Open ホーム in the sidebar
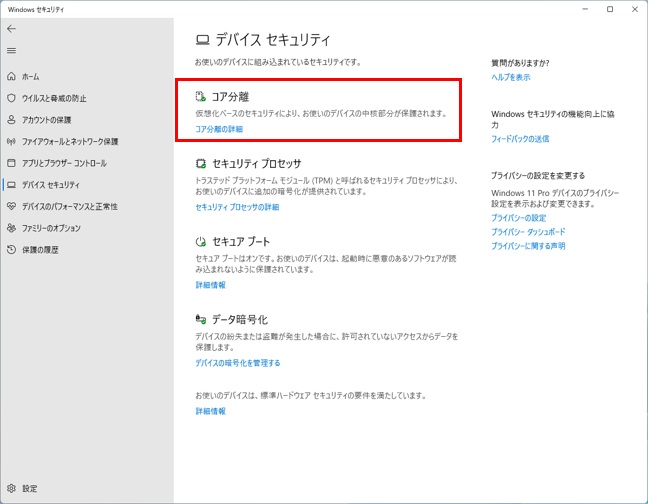 [31, 77]
